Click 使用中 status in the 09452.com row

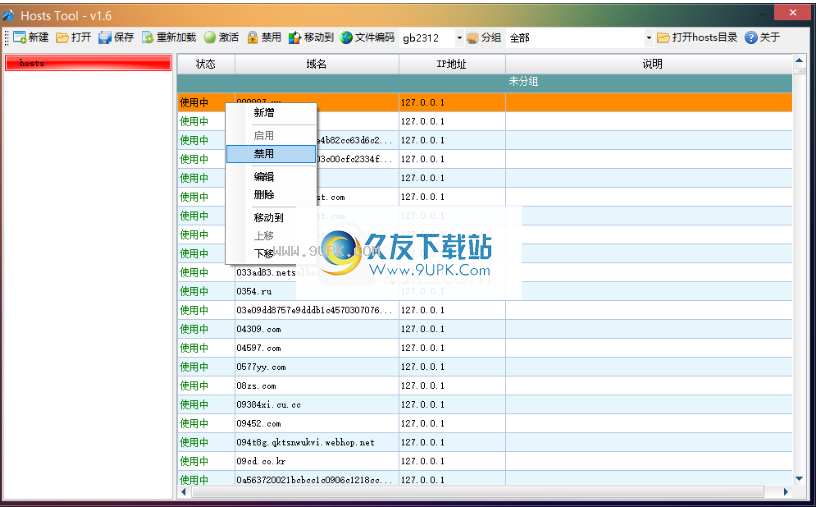click(x=194, y=423)
